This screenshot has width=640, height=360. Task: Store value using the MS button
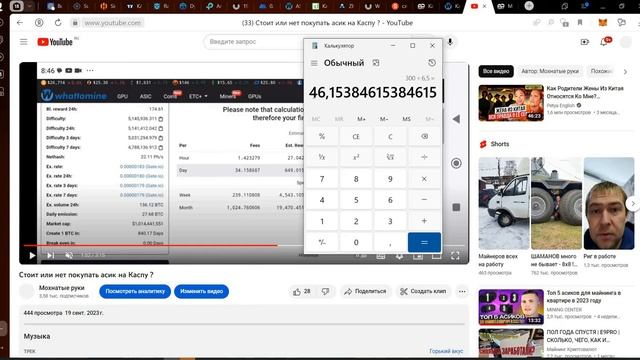point(406,119)
